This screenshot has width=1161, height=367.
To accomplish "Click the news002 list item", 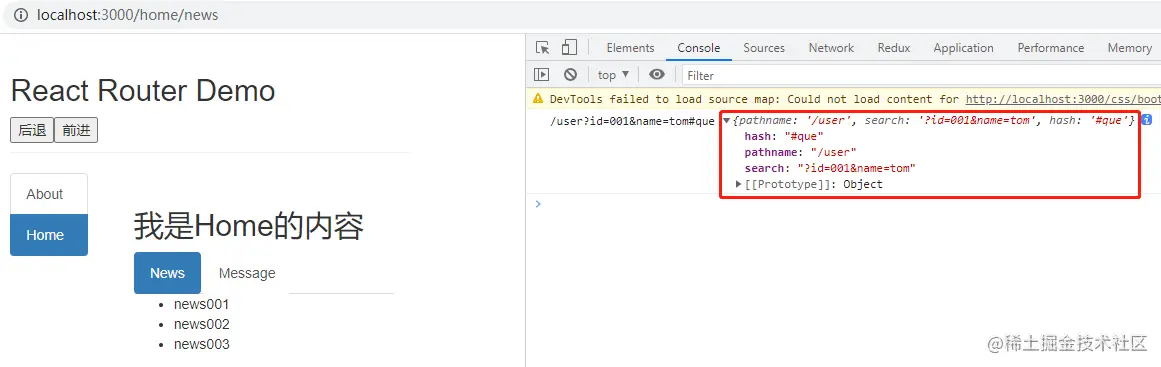I will click(x=201, y=324).
